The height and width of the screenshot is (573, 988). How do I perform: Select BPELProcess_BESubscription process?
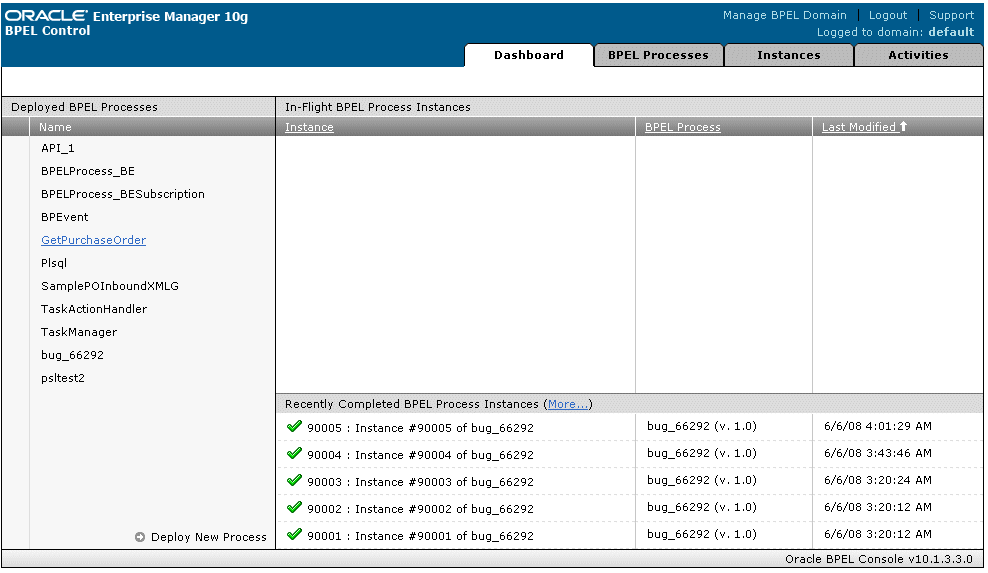coord(123,194)
